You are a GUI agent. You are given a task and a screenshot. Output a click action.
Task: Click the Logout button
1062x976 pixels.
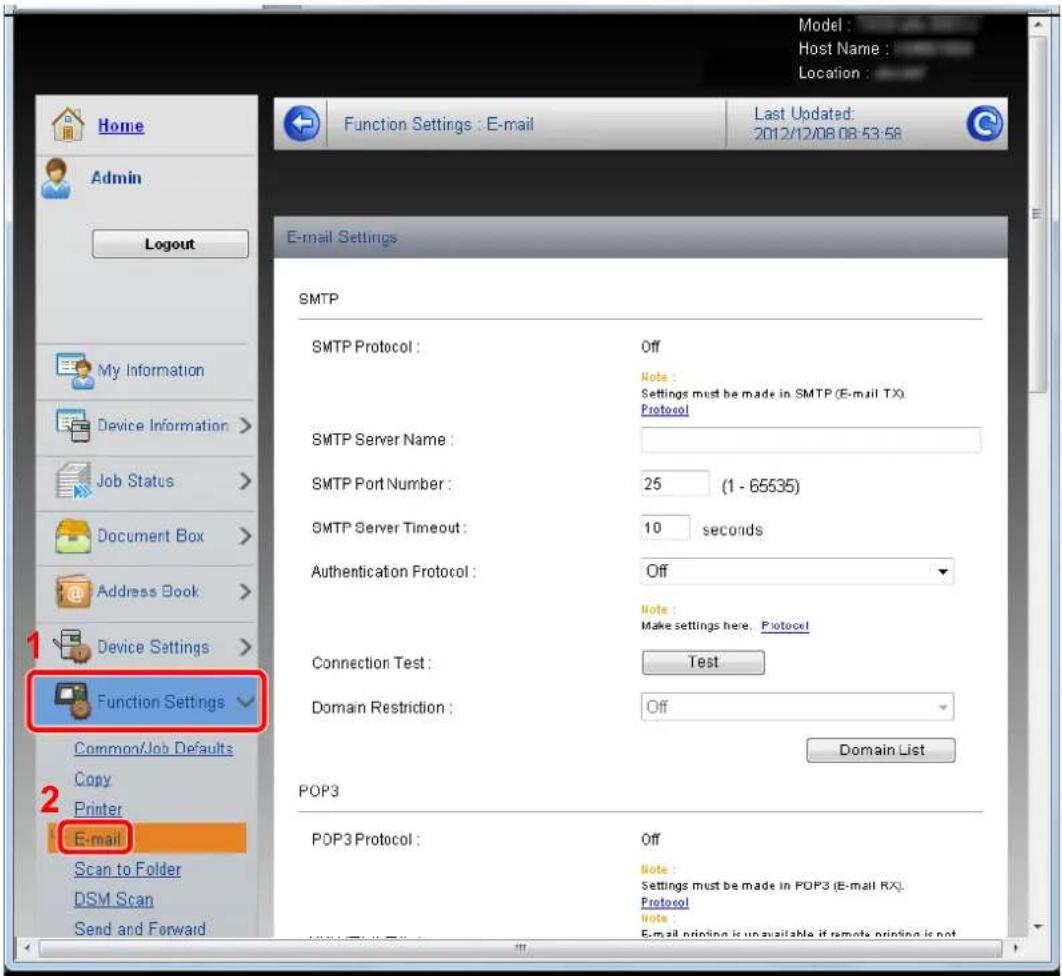170,244
